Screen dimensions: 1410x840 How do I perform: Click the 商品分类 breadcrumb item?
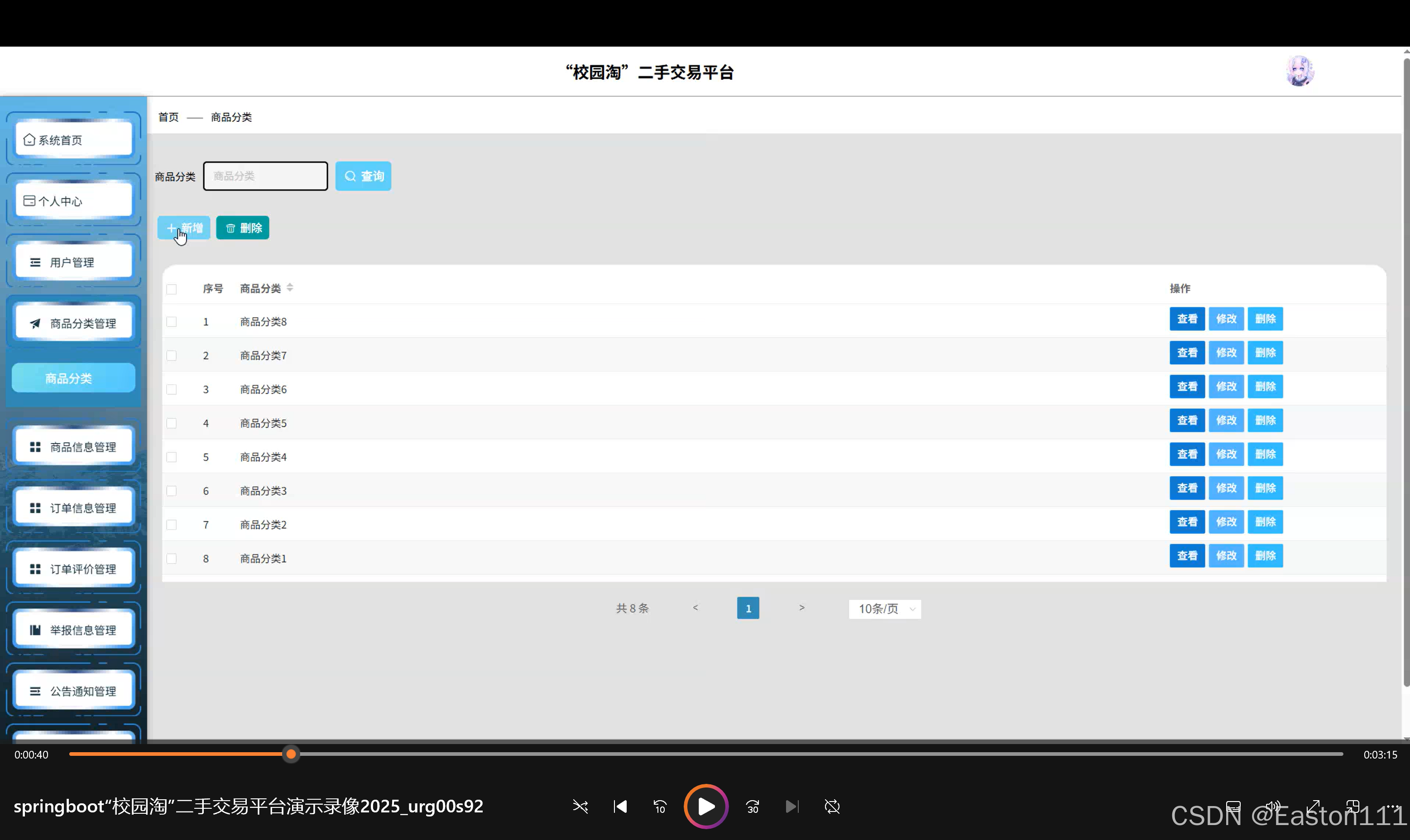[231, 117]
